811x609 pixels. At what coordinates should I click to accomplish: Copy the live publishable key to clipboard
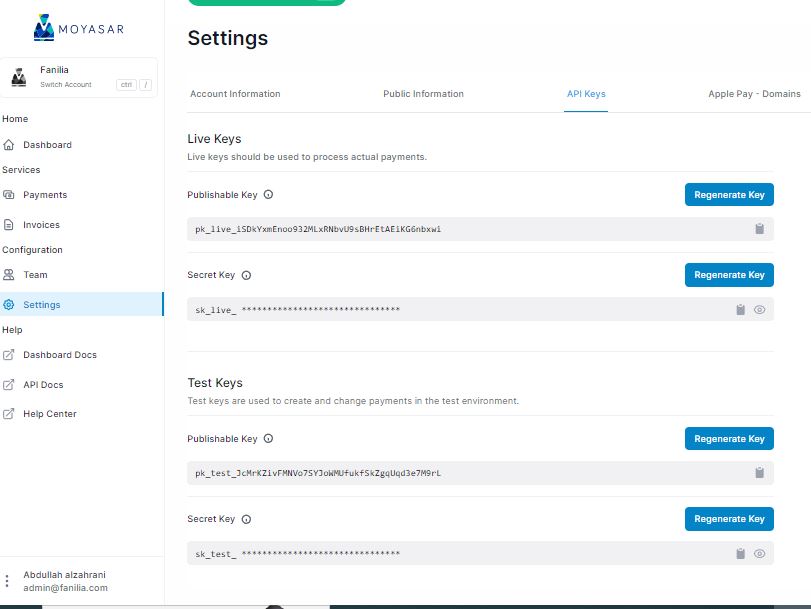[x=759, y=229]
